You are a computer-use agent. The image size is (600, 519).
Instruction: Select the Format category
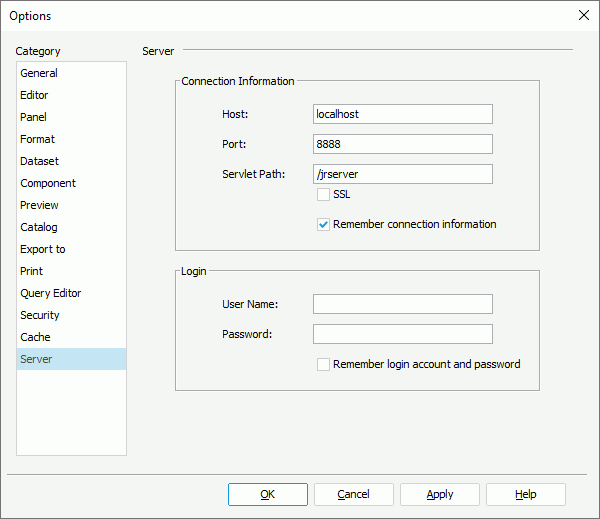click(x=71, y=139)
